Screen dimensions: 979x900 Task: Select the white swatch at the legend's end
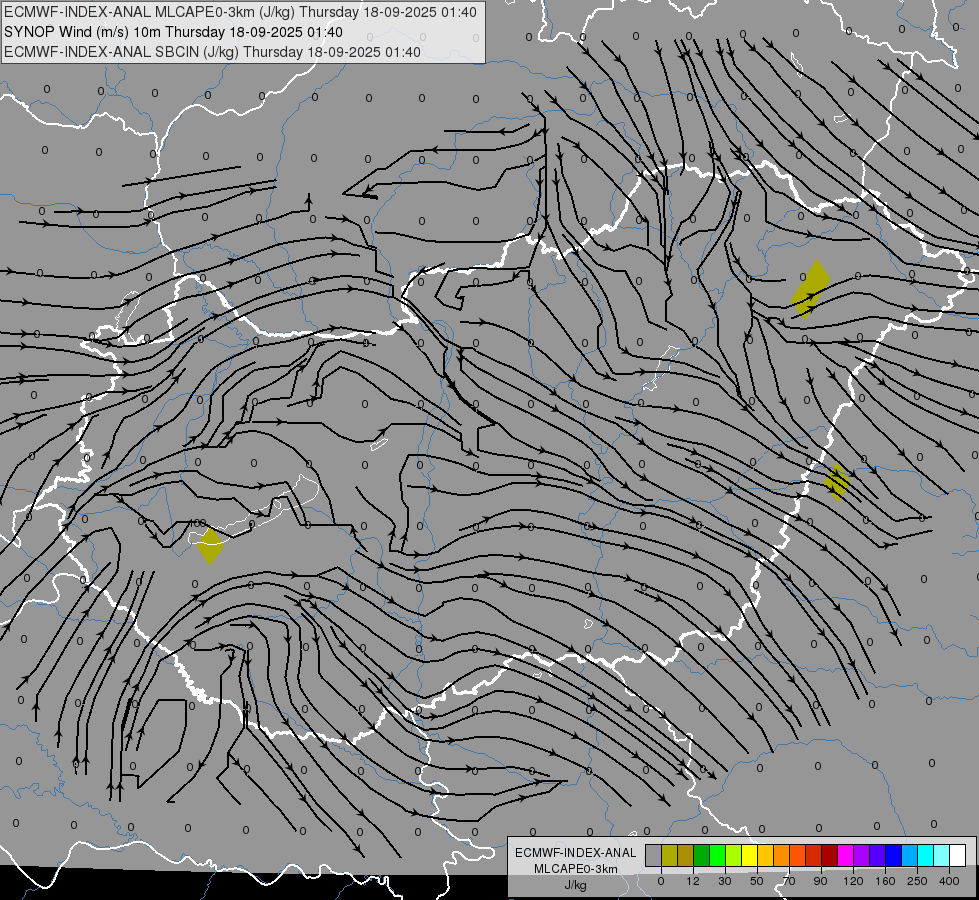click(958, 855)
